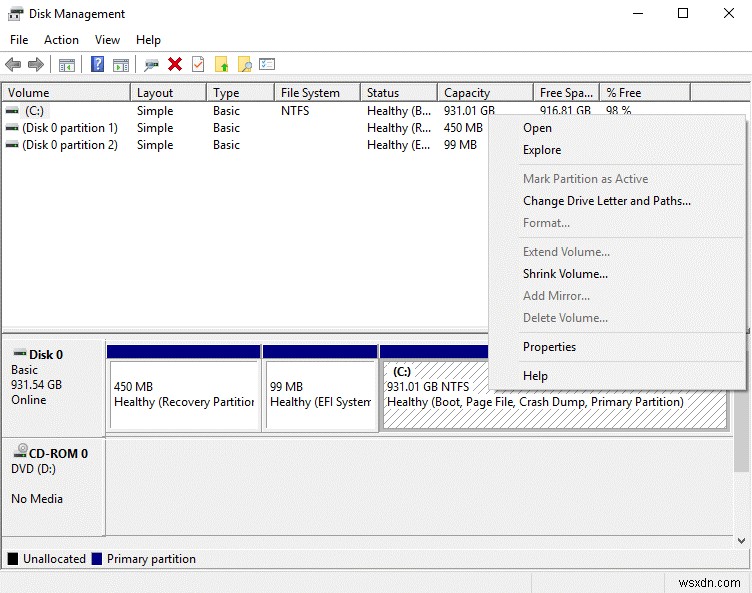Click the yellow folder green arrow icon
Viewport: 752px width, 593px height.
(221, 65)
